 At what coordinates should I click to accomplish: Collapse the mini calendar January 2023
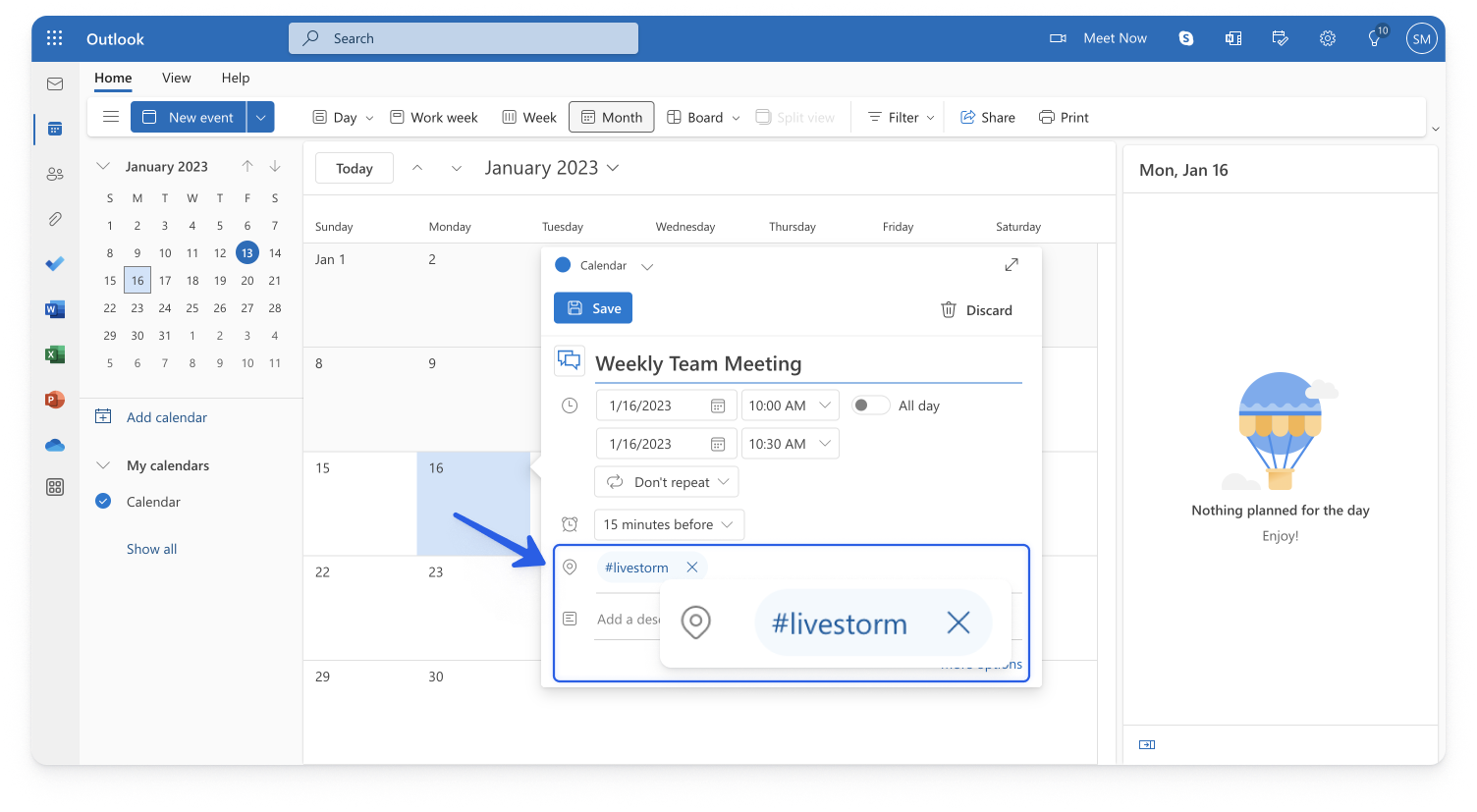103,166
